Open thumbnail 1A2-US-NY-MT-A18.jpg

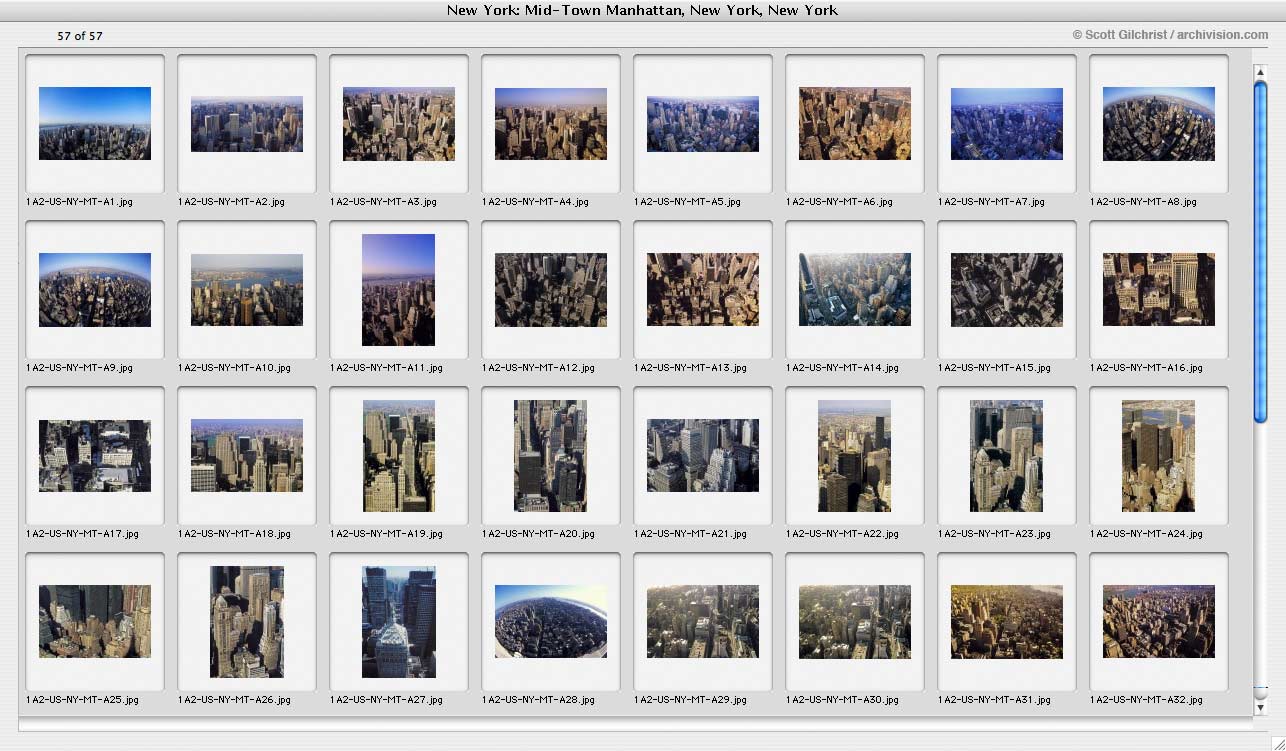(x=247, y=456)
